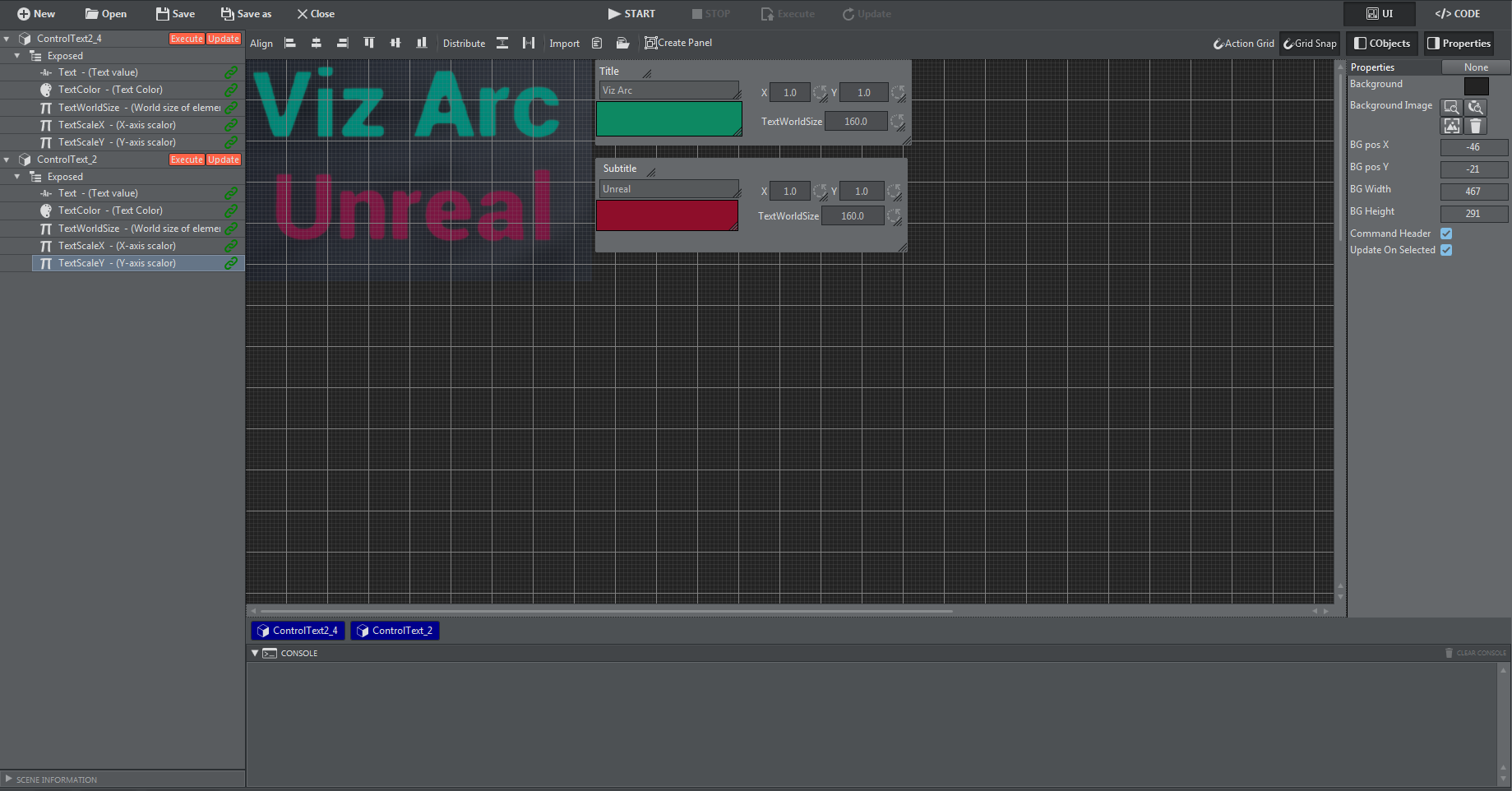
Task: Browse for a local background image
Action: [x=1452, y=107]
